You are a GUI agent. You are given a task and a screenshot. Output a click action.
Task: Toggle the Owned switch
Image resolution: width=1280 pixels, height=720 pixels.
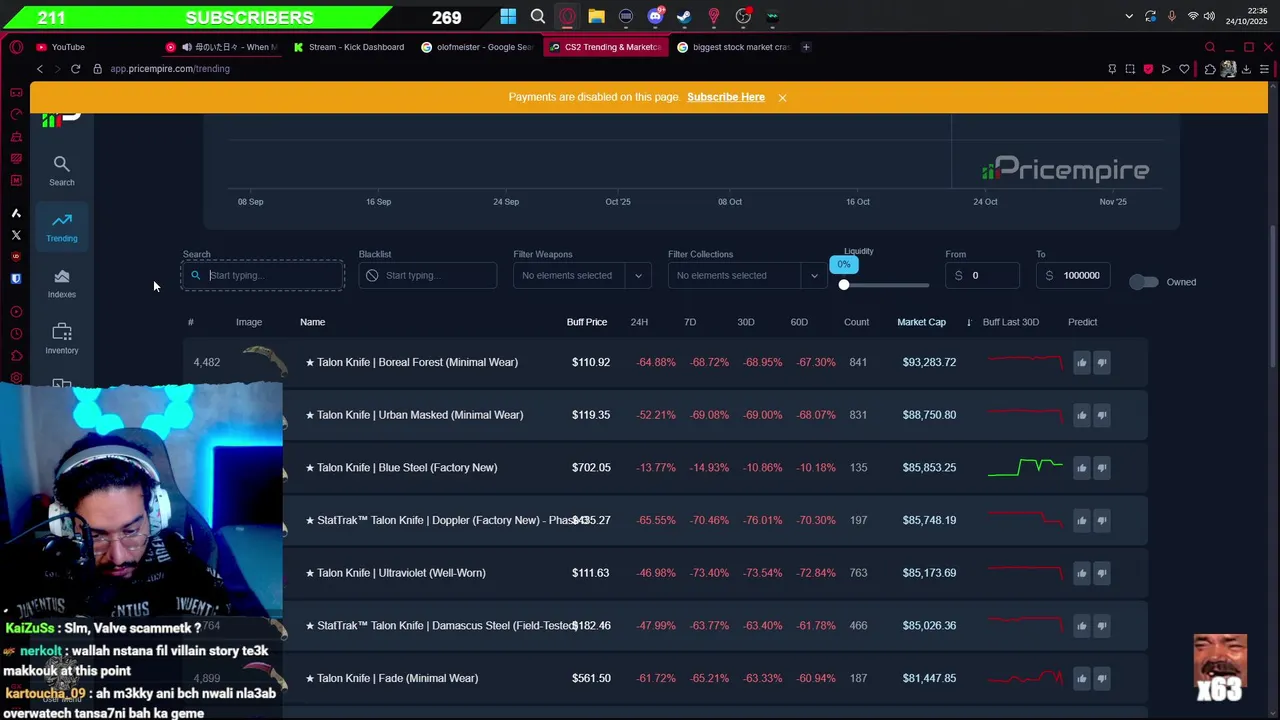click(1144, 282)
